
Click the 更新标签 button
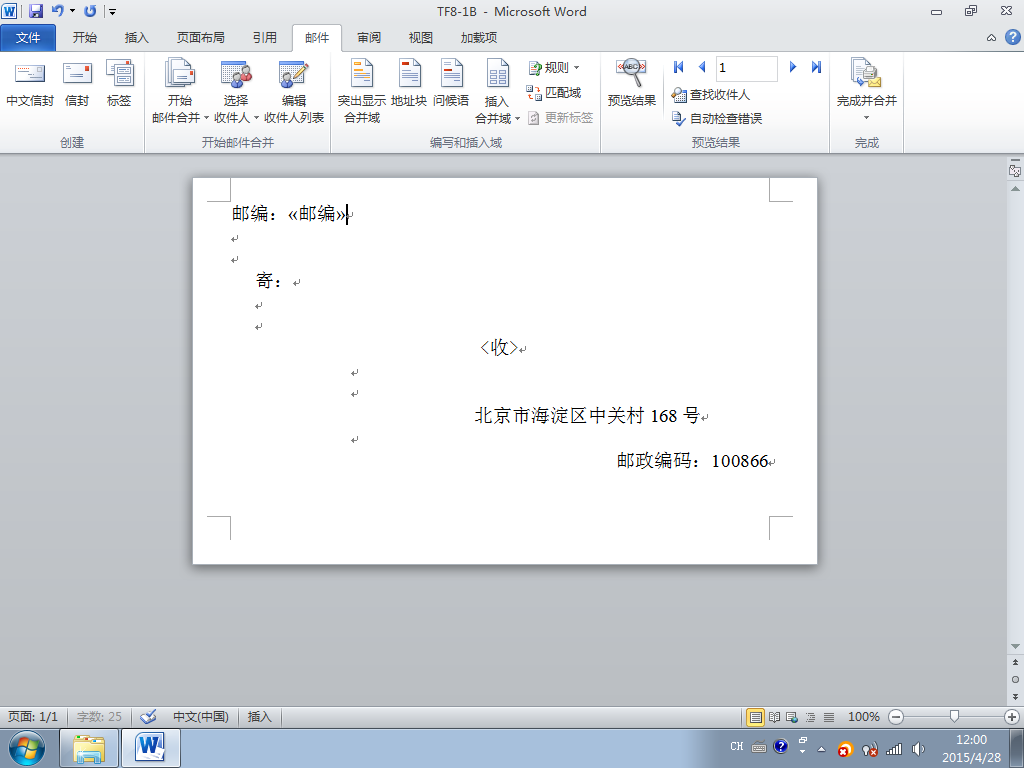point(560,118)
